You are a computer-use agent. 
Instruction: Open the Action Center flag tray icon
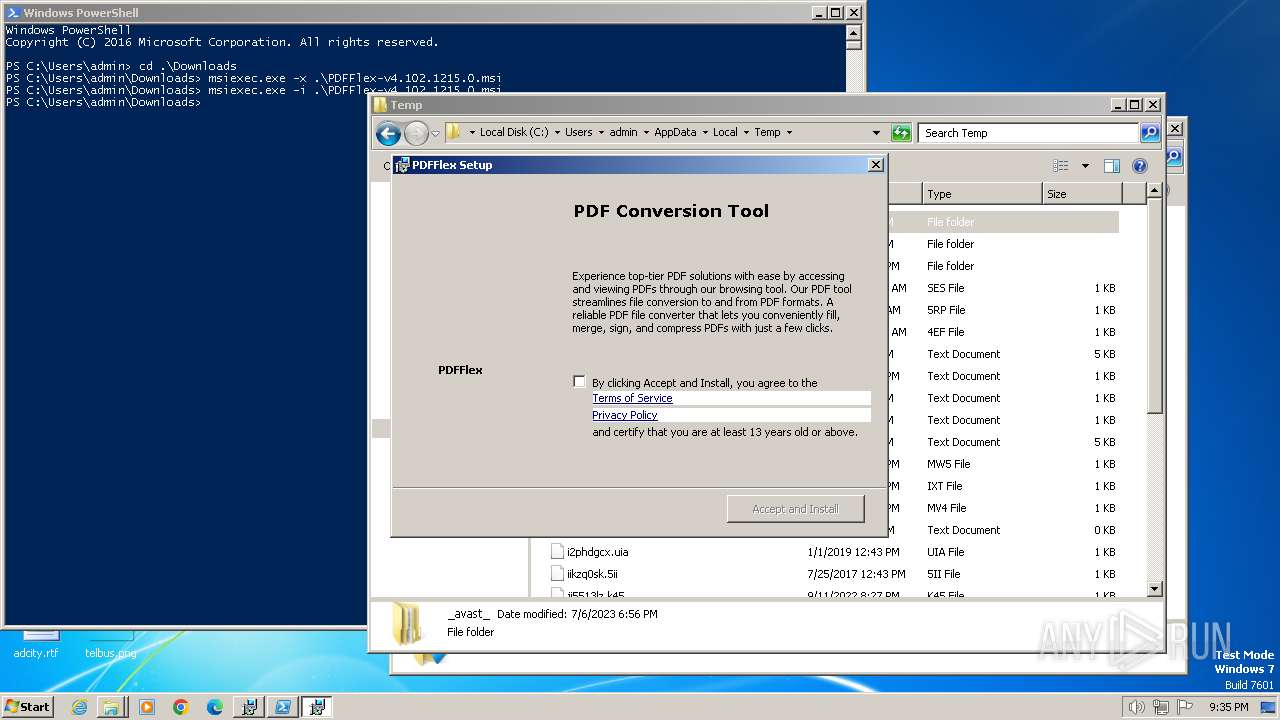[1185, 707]
